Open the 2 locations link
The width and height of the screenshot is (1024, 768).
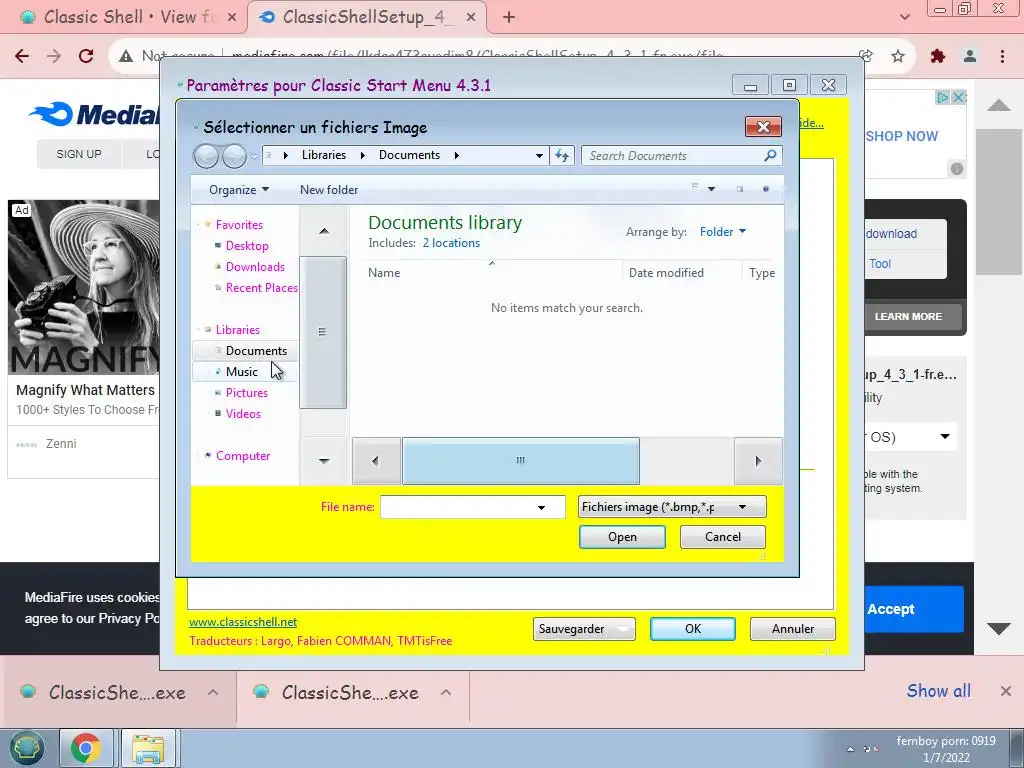coord(451,243)
